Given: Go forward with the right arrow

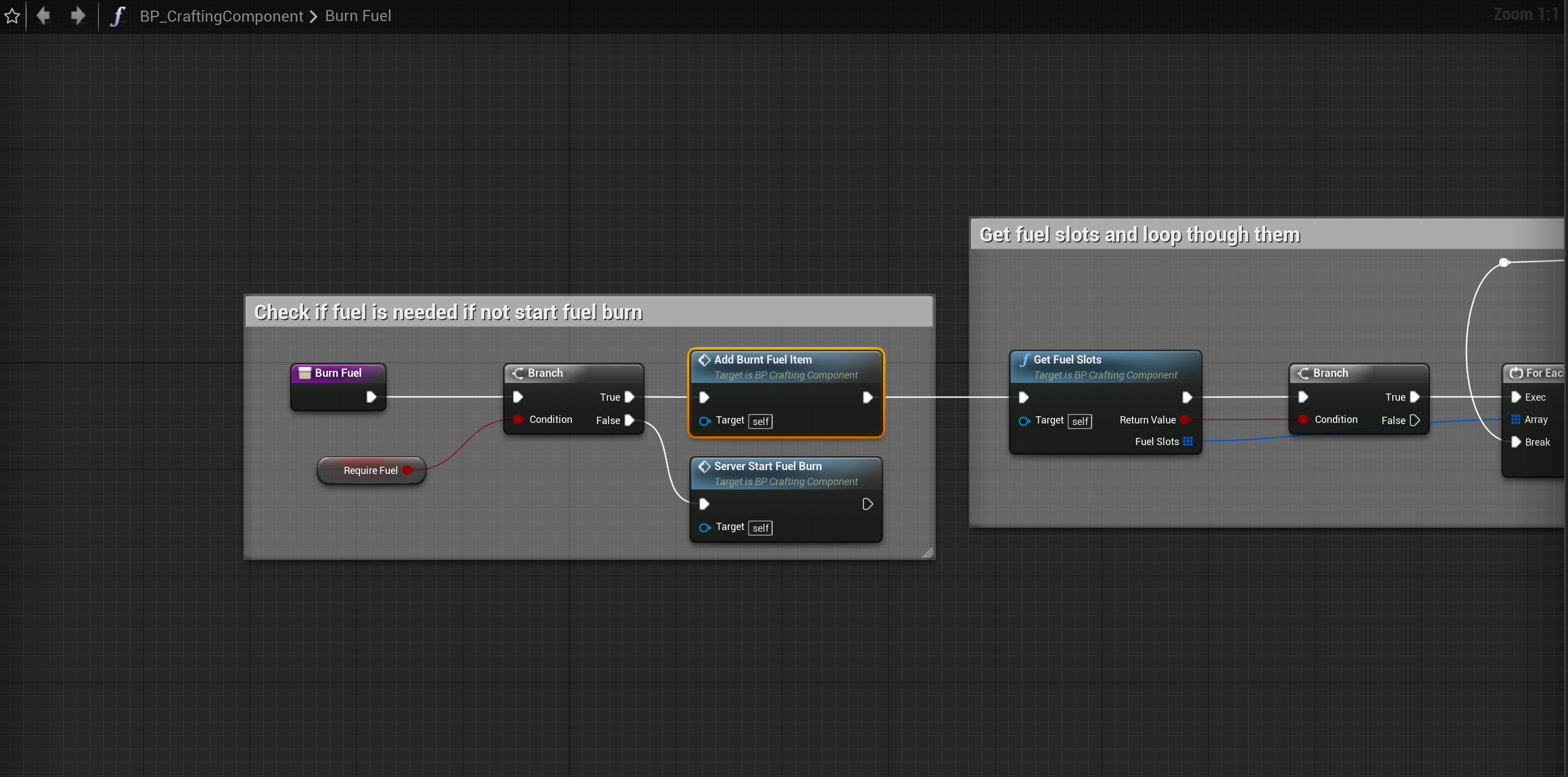Looking at the screenshot, I should click(77, 15).
